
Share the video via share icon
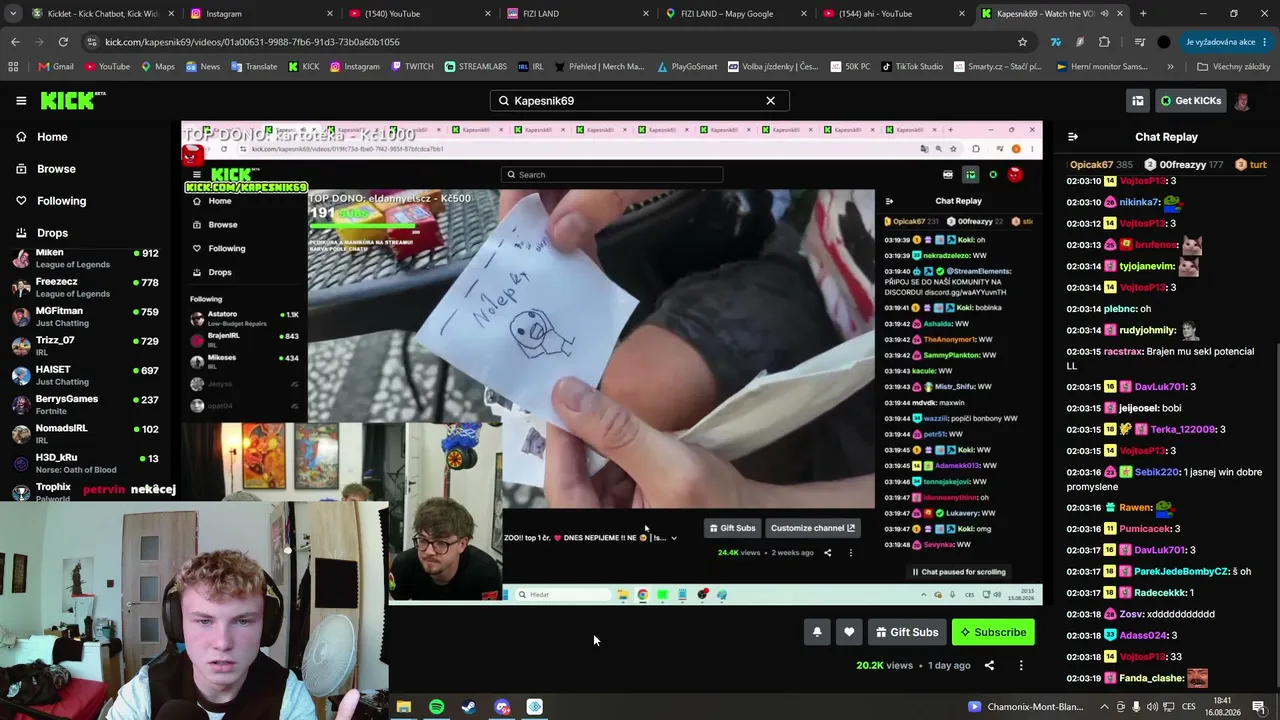point(989,665)
